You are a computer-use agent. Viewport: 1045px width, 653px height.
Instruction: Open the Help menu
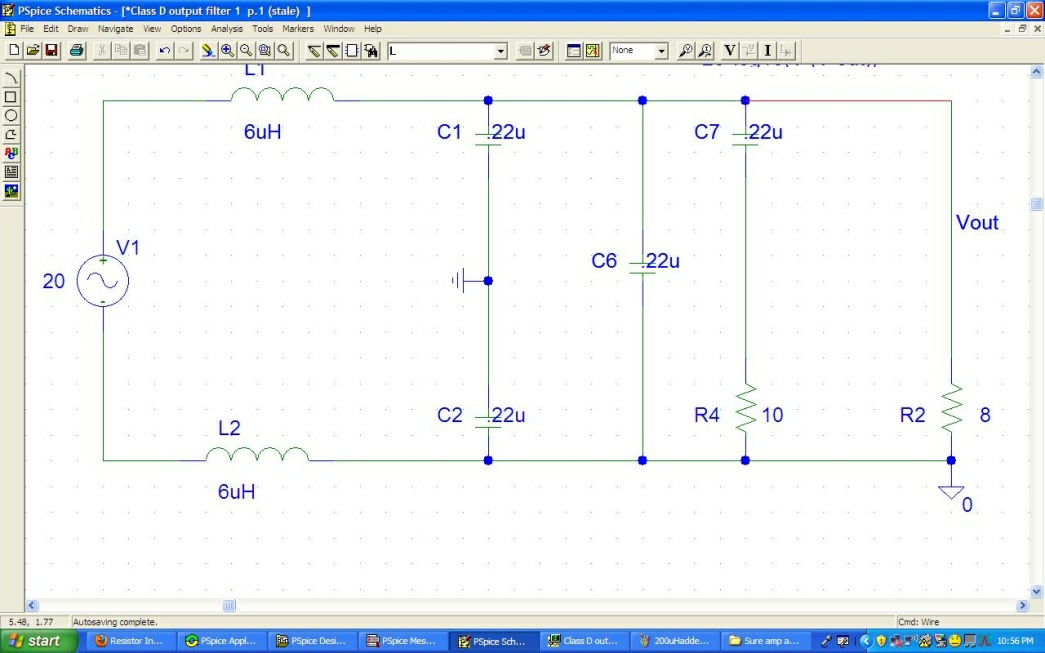[373, 29]
